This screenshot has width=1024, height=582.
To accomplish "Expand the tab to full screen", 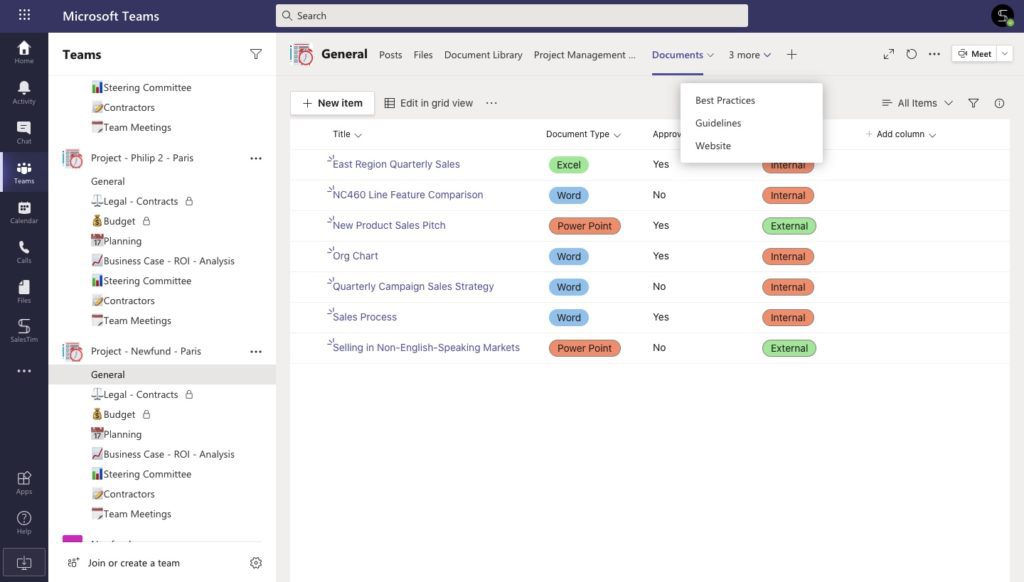I will [889, 54].
